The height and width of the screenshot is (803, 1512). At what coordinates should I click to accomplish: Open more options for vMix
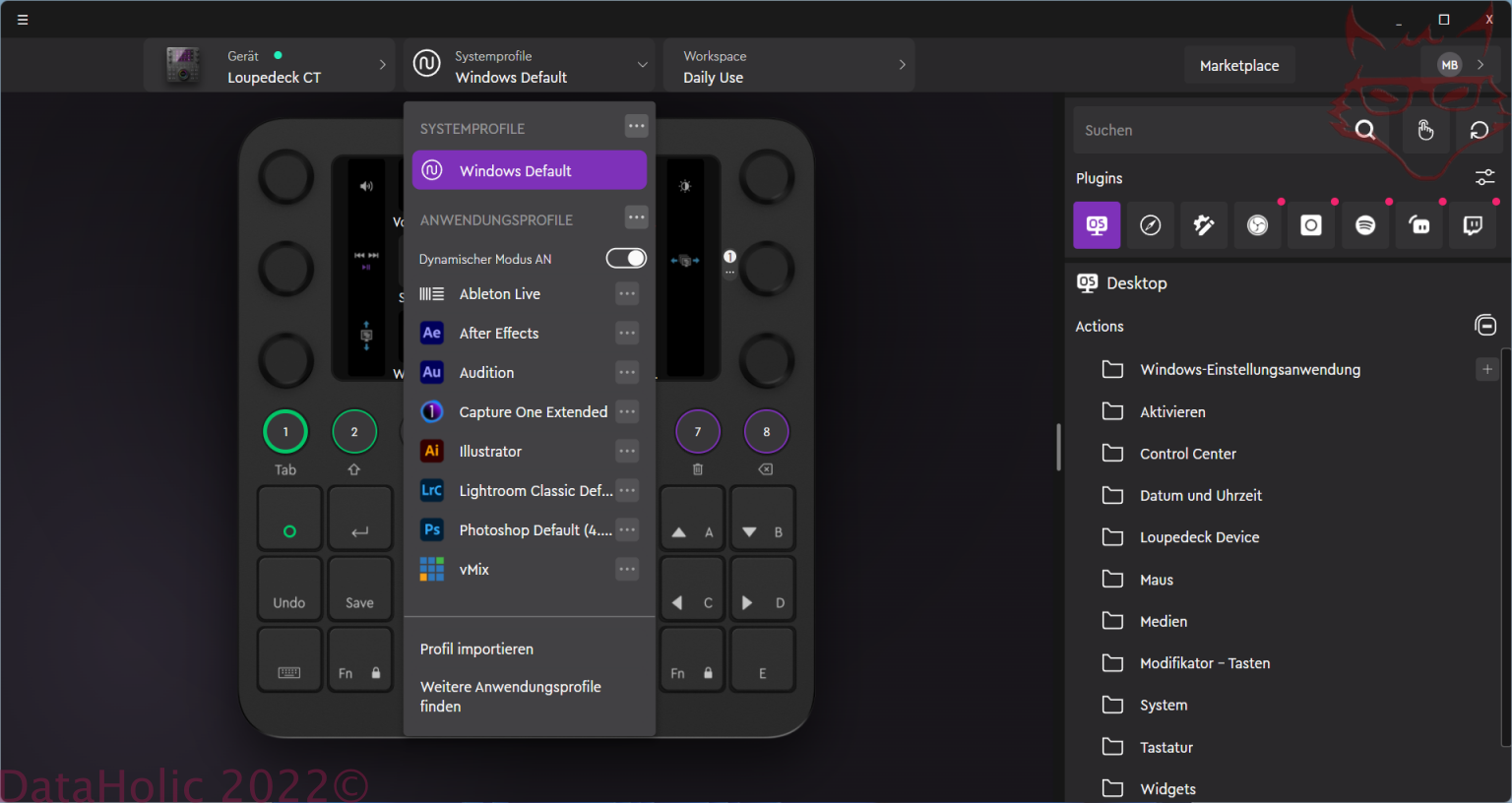pyautogui.click(x=627, y=569)
